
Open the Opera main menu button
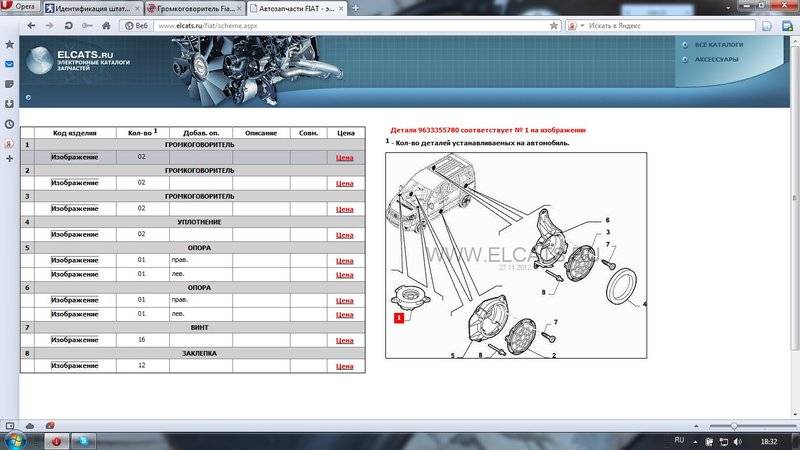pos(20,6)
